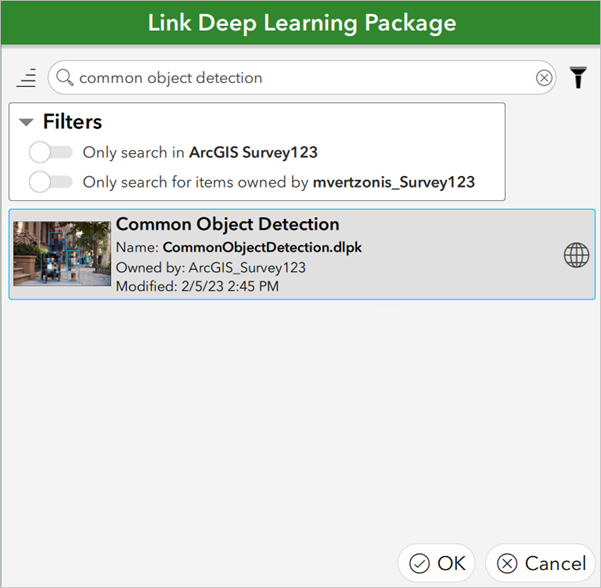Click the street scene package thumbnail
Image resolution: width=601 pixels, height=588 pixels.
click(x=62, y=254)
